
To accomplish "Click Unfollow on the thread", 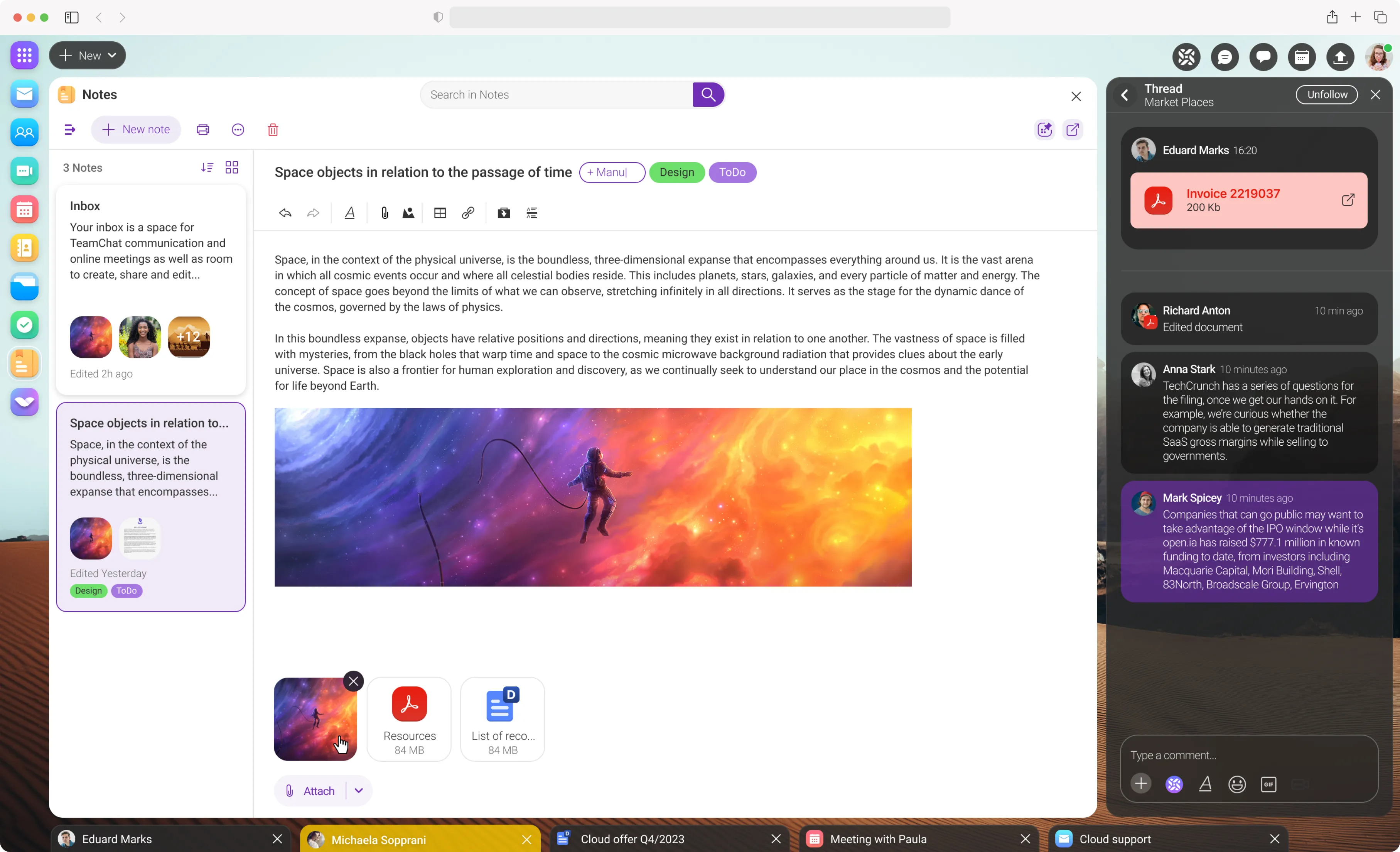I will (x=1326, y=95).
